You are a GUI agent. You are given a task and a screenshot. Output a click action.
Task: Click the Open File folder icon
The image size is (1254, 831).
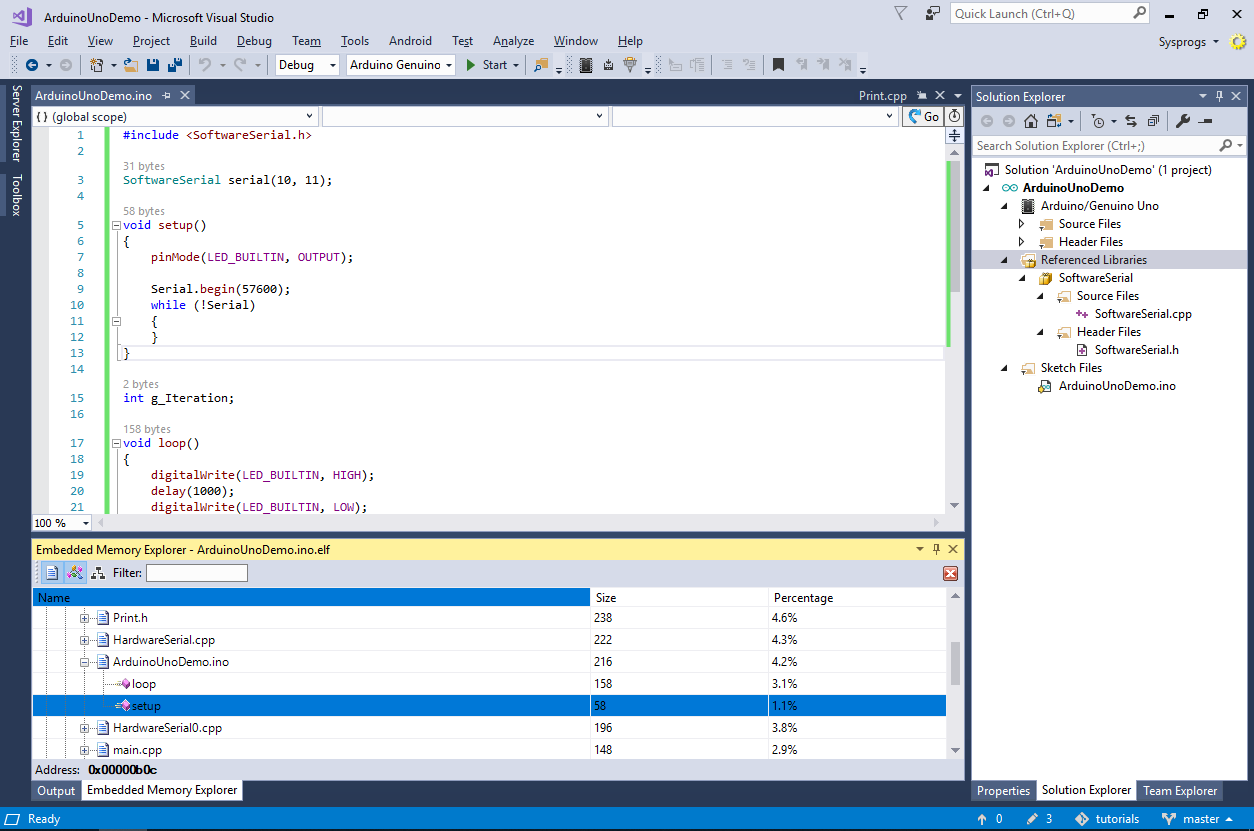(131, 65)
